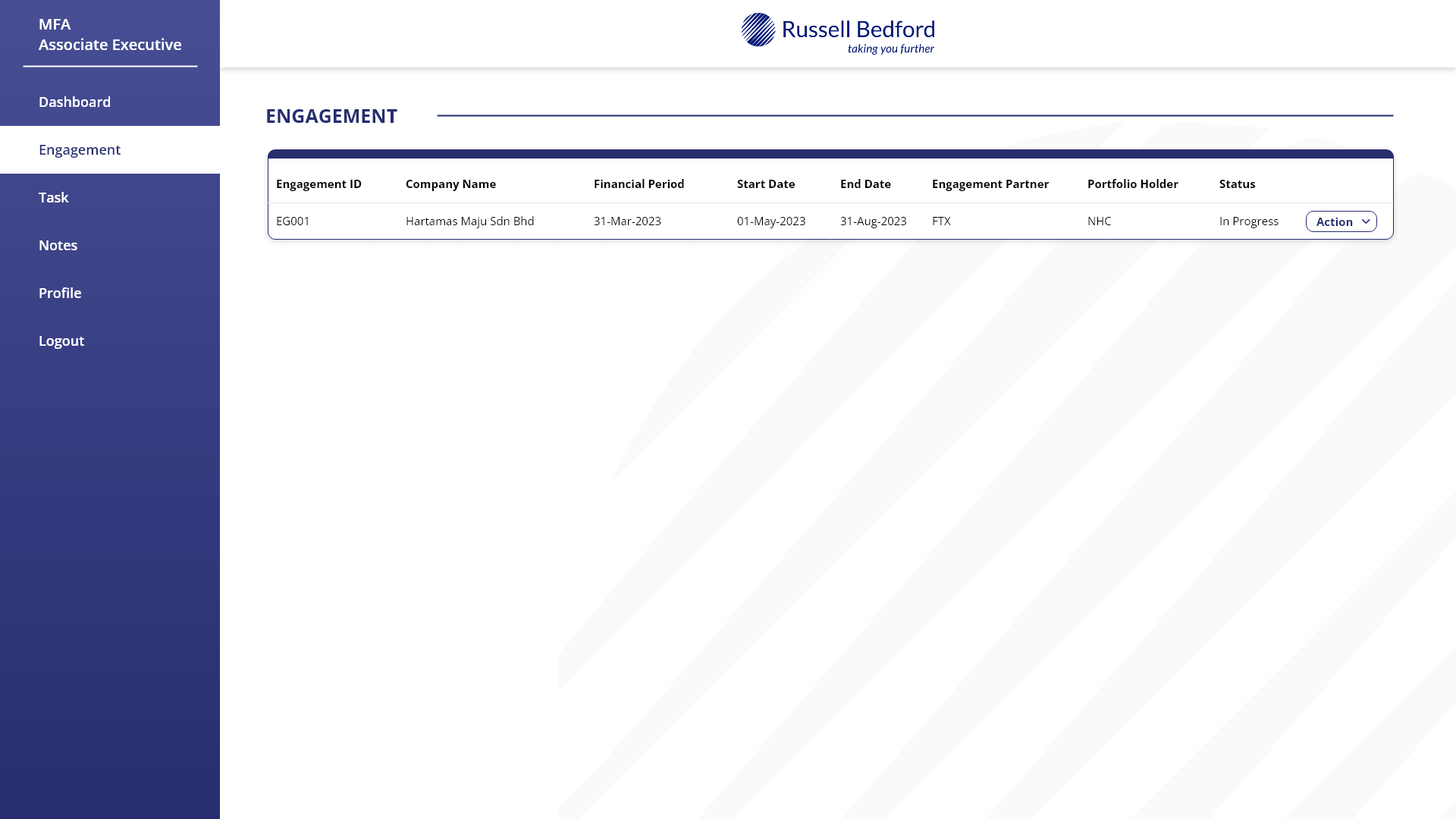Image resolution: width=1456 pixels, height=819 pixels.
Task: Click the Financial Period column header
Action: (x=639, y=184)
